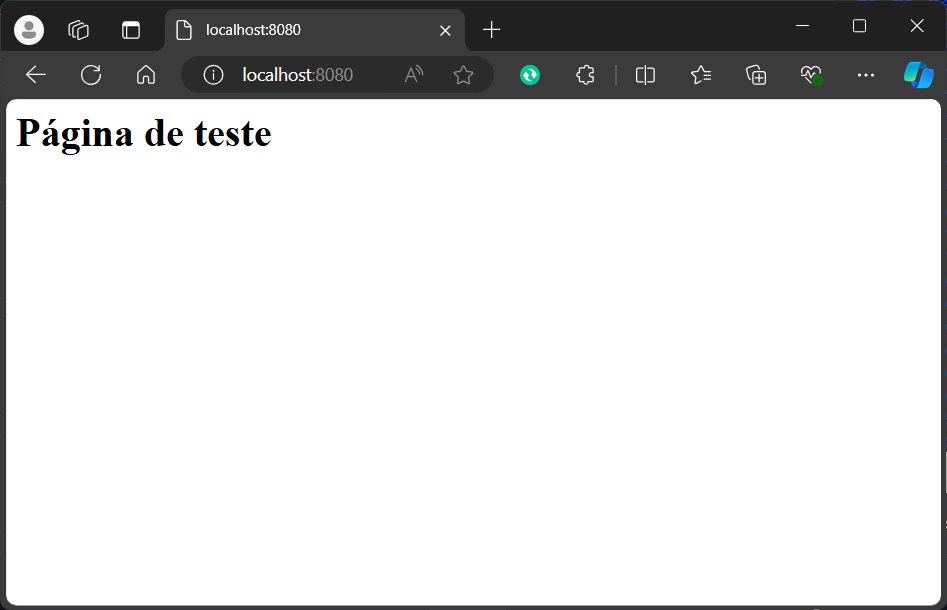Close the localhost:8080 tab

[x=445, y=30]
